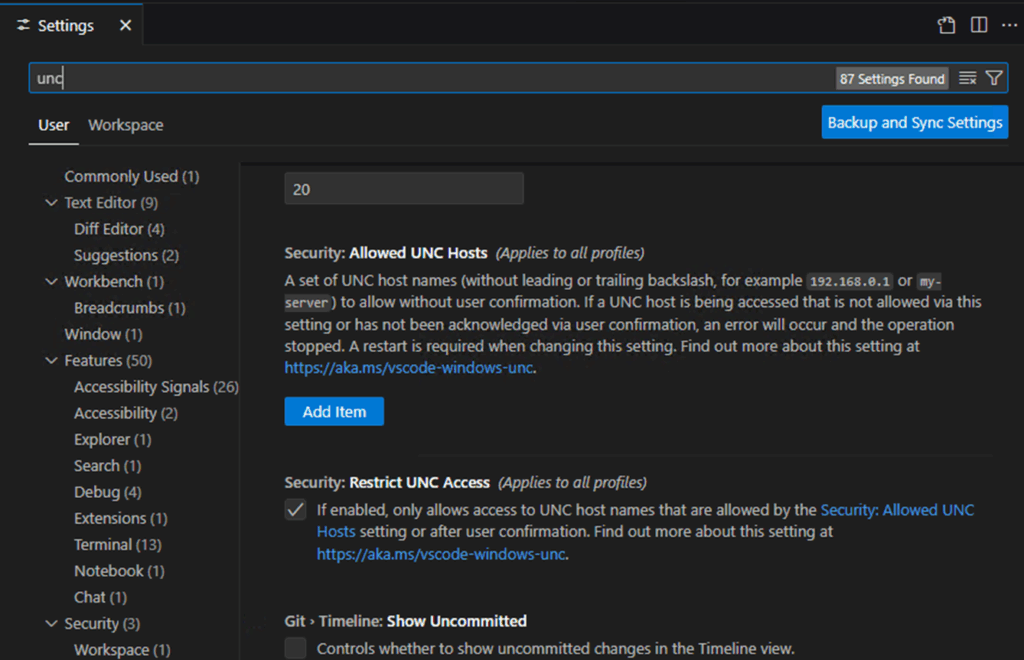Open the Security: Allowed UNC Hosts link
The image size is (1024, 660).
(896, 510)
